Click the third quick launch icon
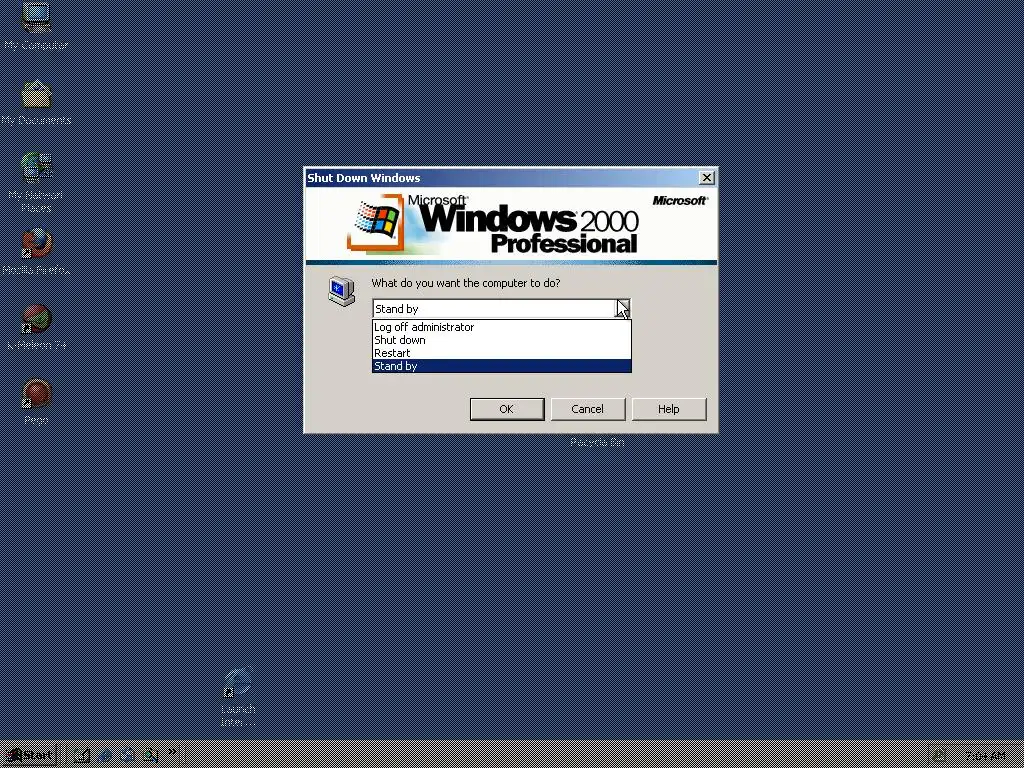This screenshot has width=1024, height=768. click(x=127, y=756)
